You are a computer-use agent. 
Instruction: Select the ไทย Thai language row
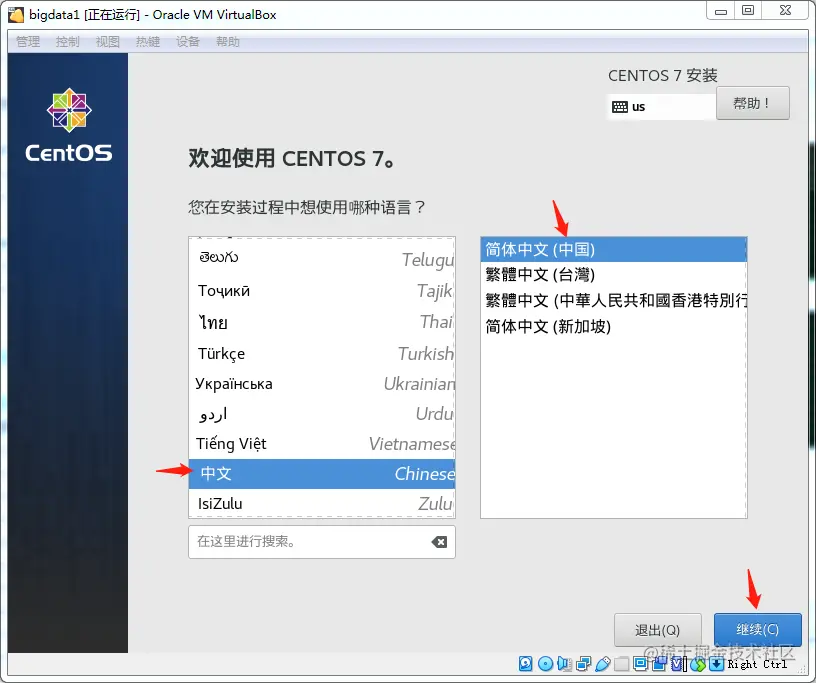coord(322,322)
